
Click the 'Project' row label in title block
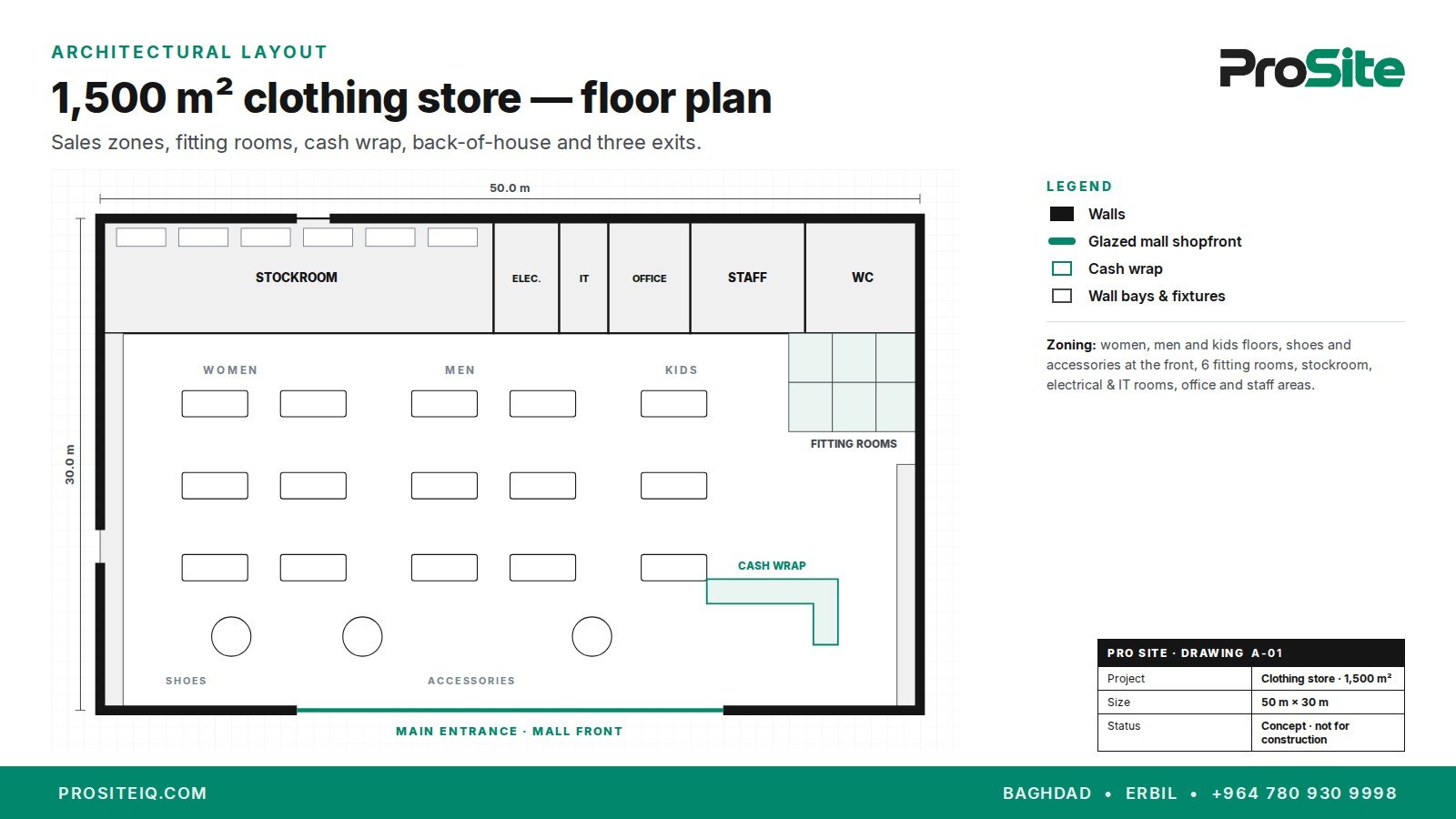1126,679
